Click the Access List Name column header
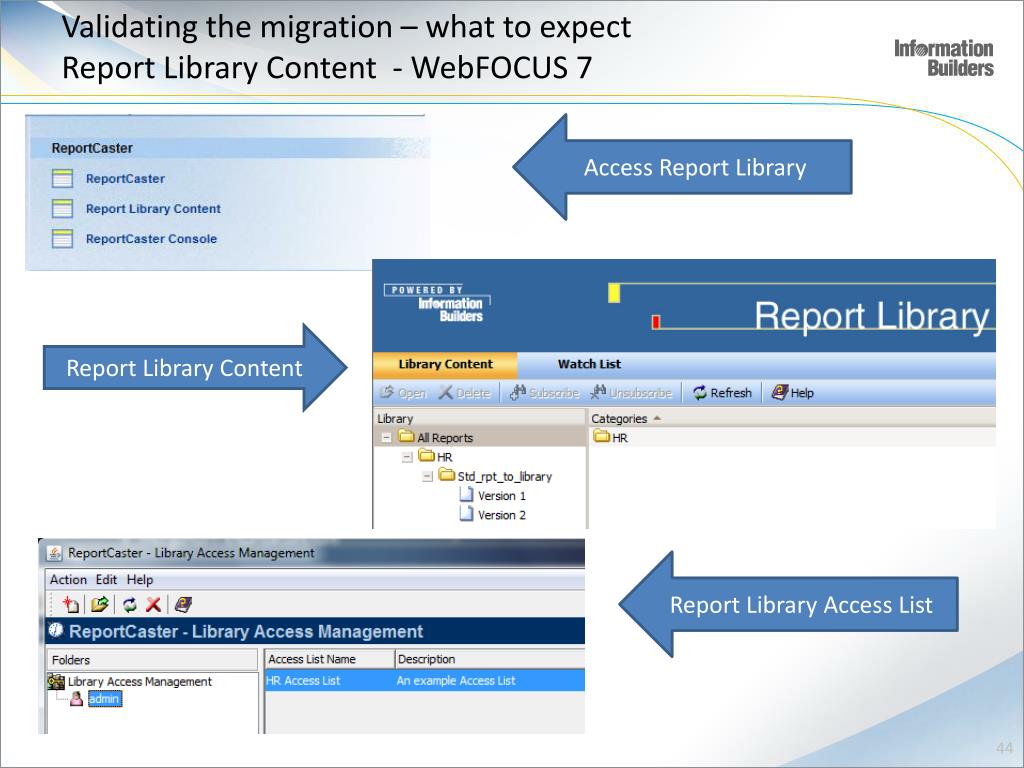This screenshot has height=768, width=1024. pyautogui.click(x=329, y=659)
